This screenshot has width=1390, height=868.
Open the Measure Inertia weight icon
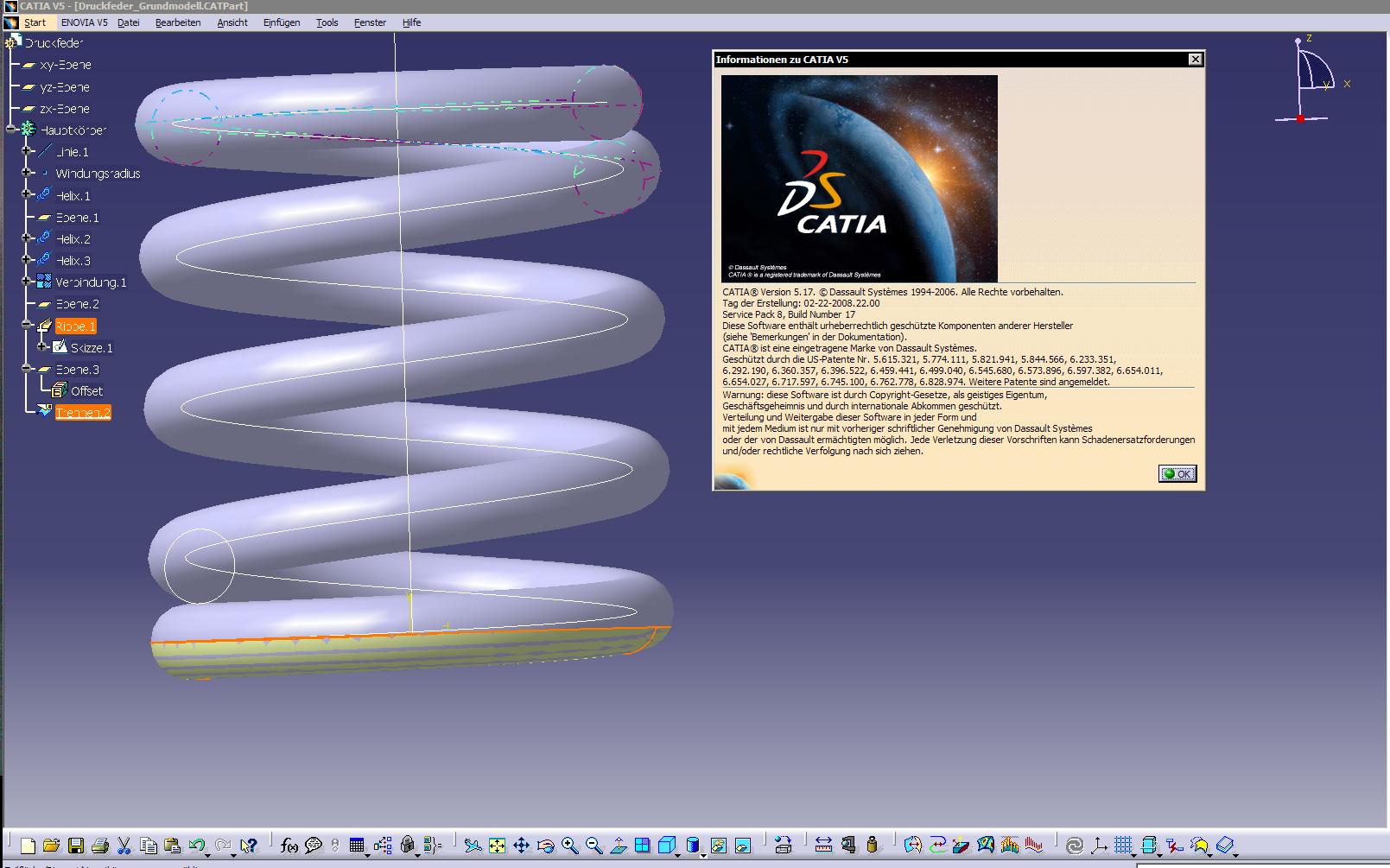(872, 846)
